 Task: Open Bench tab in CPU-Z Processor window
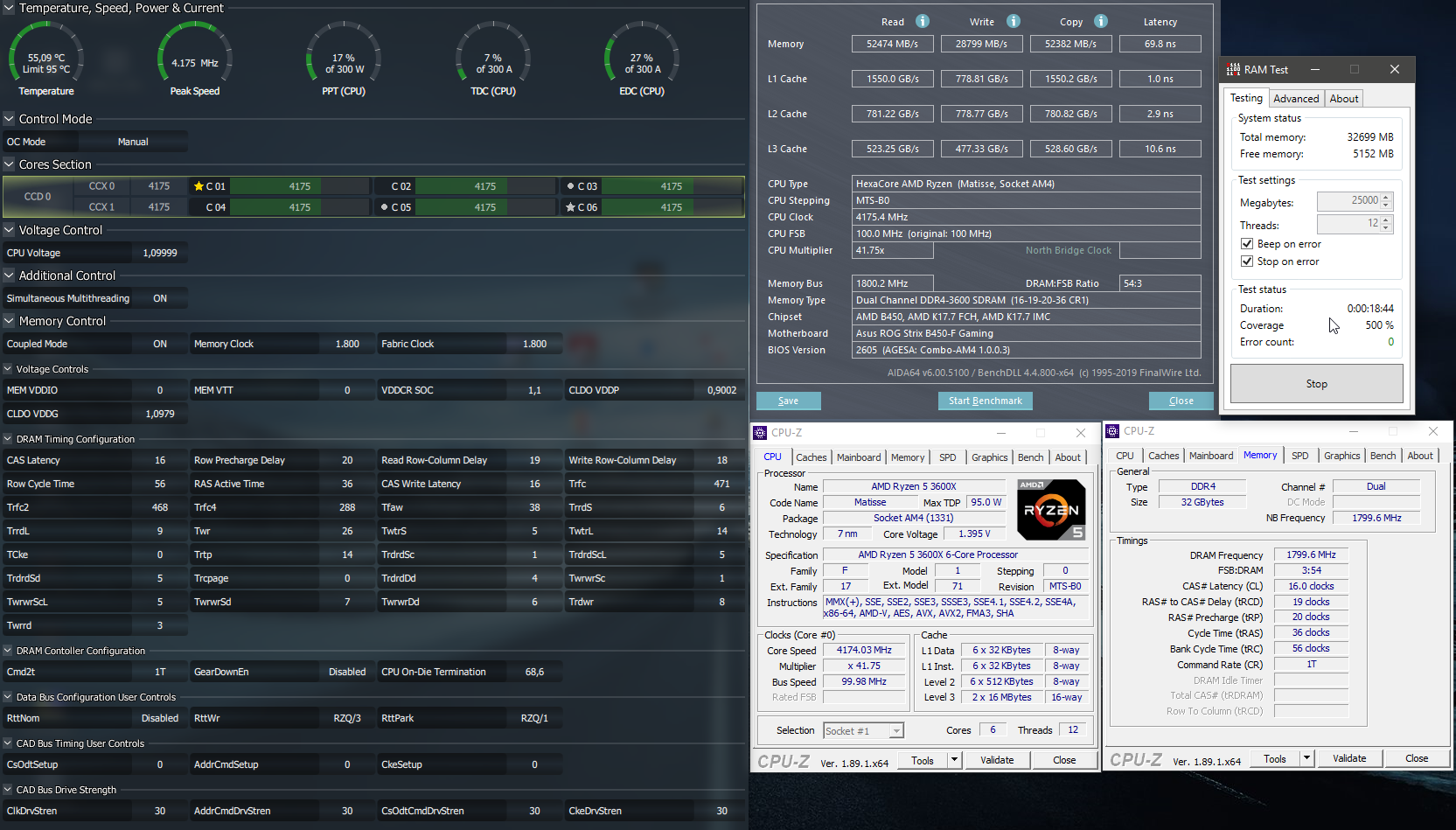click(x=1030, y=457)
